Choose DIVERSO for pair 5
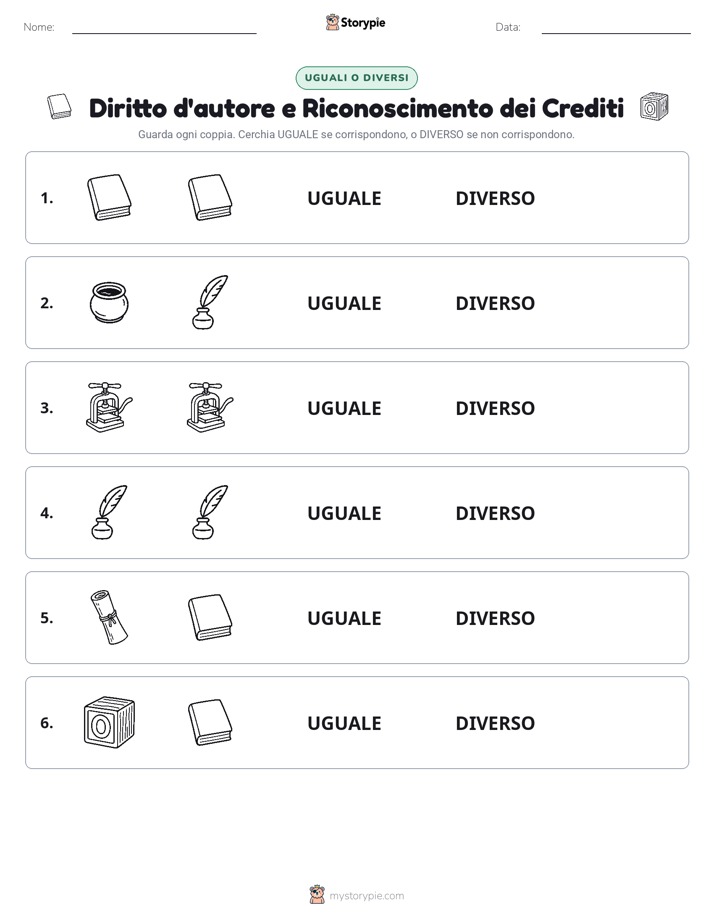Image resolution: width=714 pixels, height=924 pixels. pyautogui.click(x=495, y=618)
